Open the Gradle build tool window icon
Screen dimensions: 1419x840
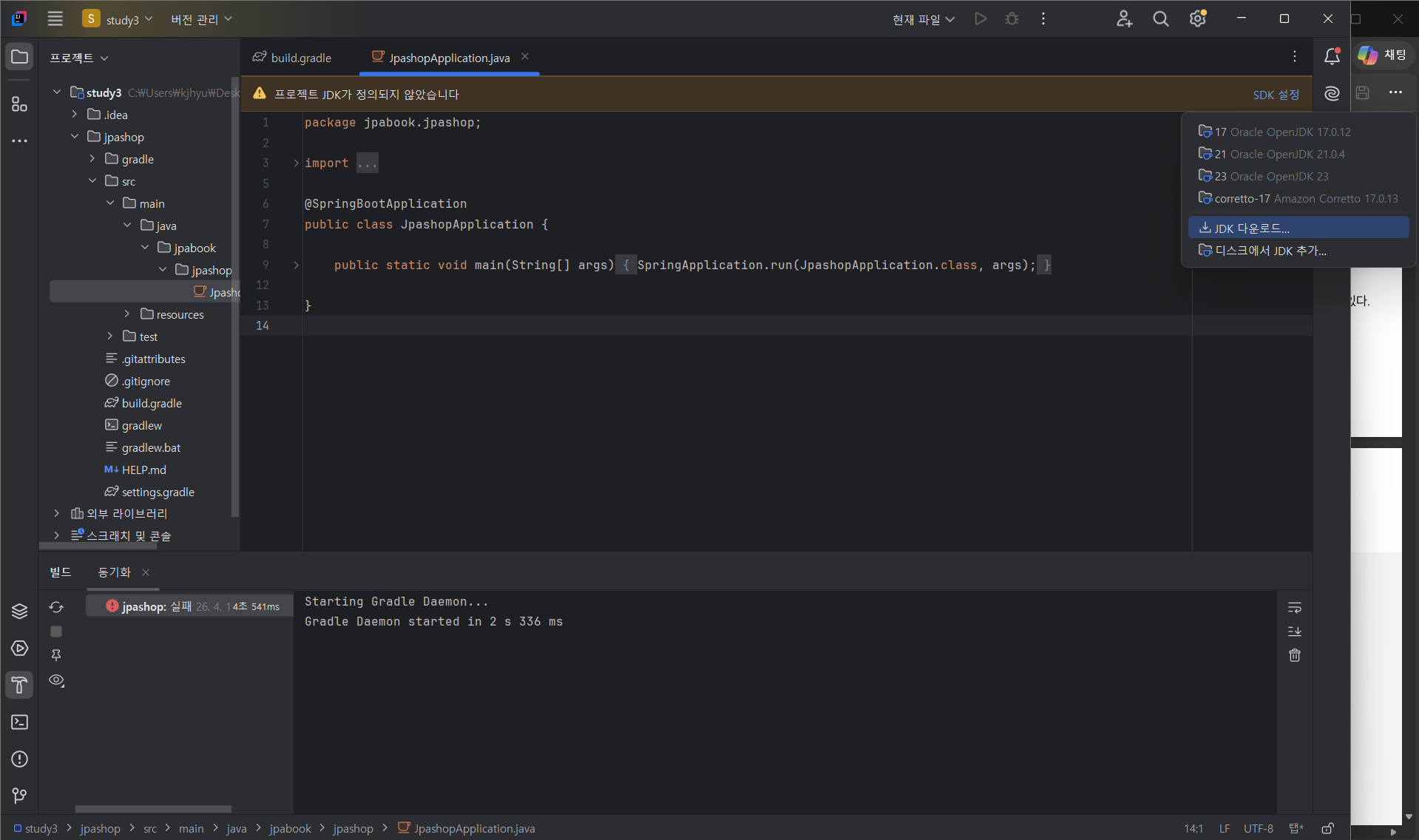[x=19, y=685]
